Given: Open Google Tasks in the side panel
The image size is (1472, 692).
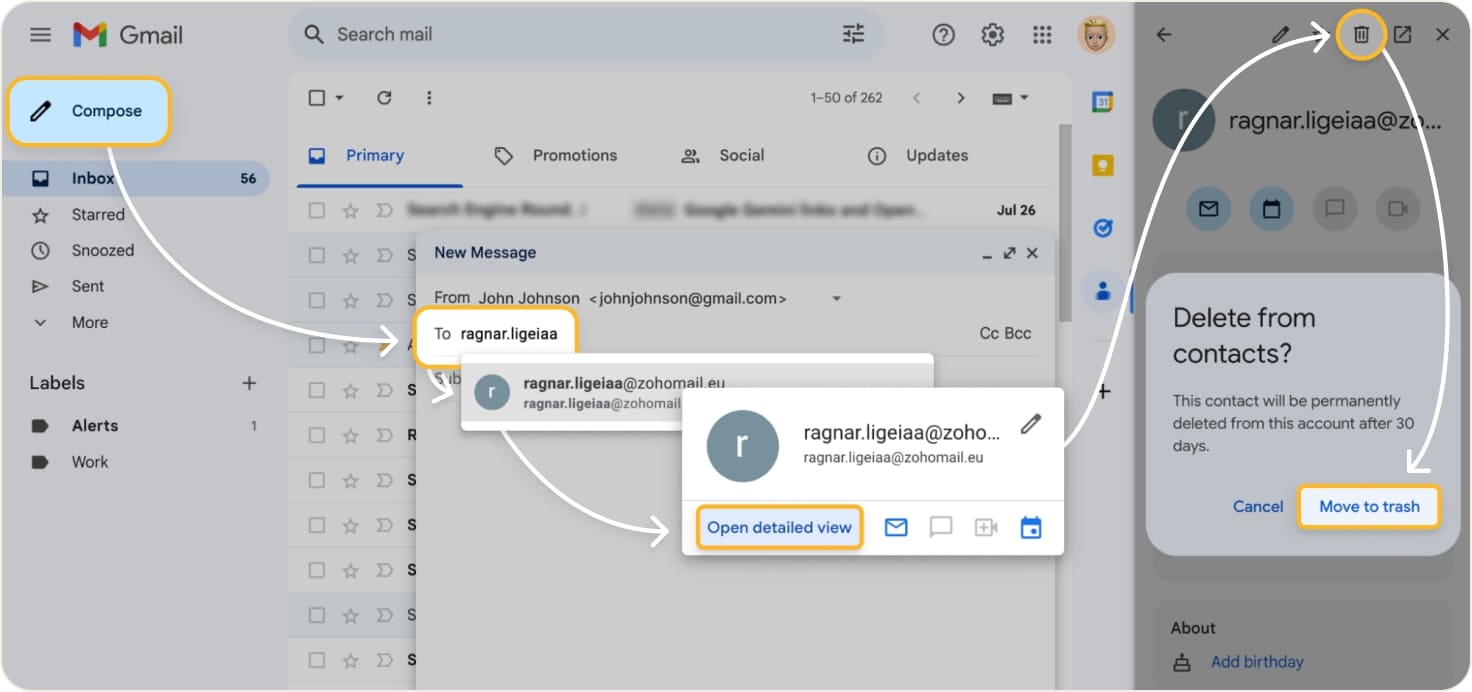Looking at the screenshot, I should 1101,228.
